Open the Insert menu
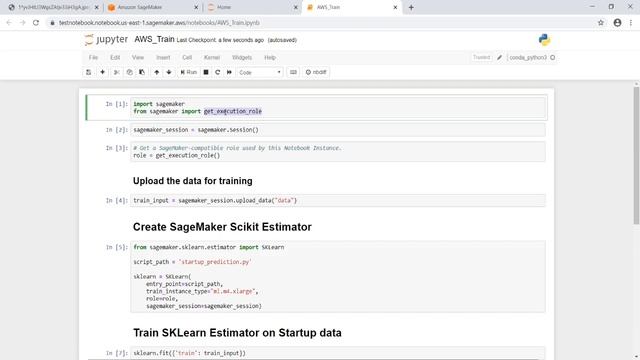 point(163,58)
